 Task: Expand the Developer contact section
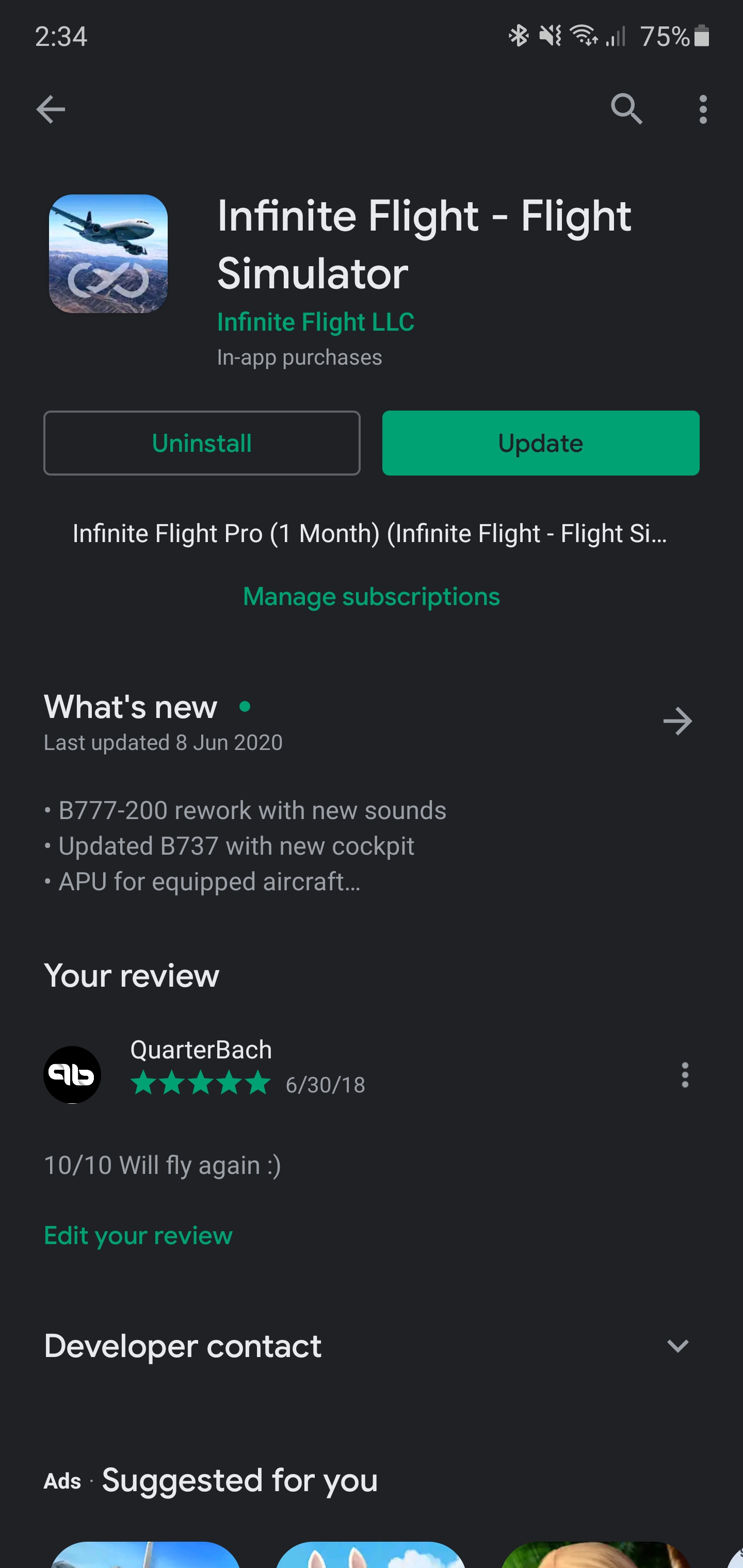pyautogui.click(x=677, y=1346)
